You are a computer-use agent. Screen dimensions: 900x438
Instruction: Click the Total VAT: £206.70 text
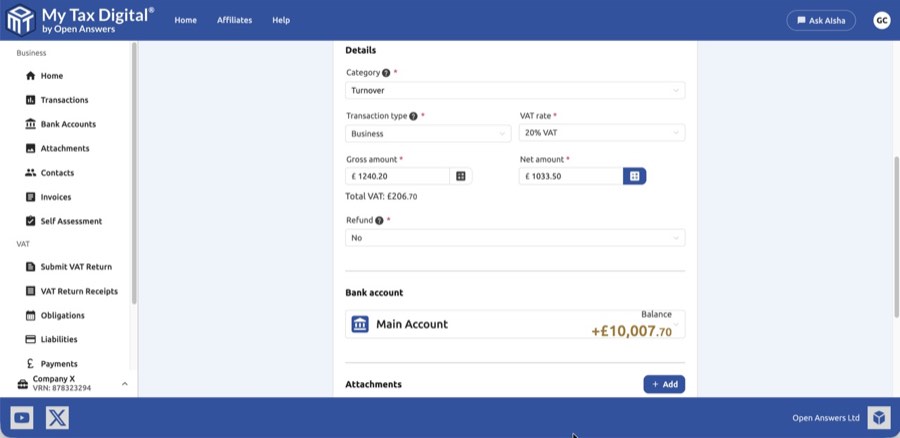(381, 196)
